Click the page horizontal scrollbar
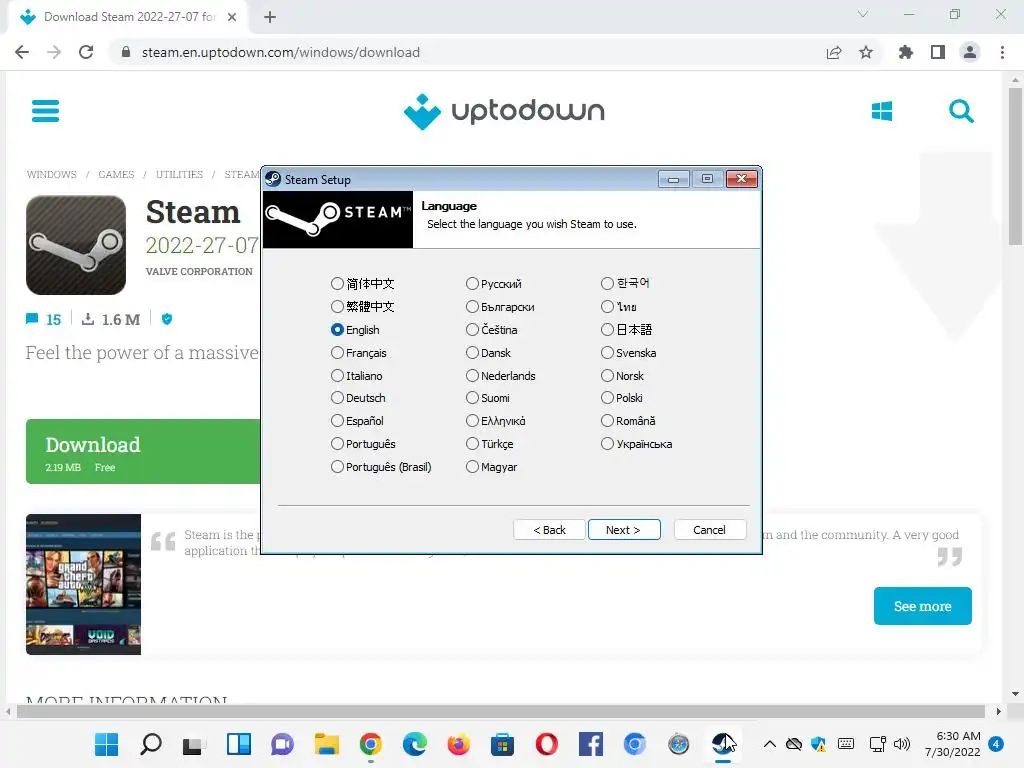The height and width of the screenshot is (768, 1024). click(500, 711)
